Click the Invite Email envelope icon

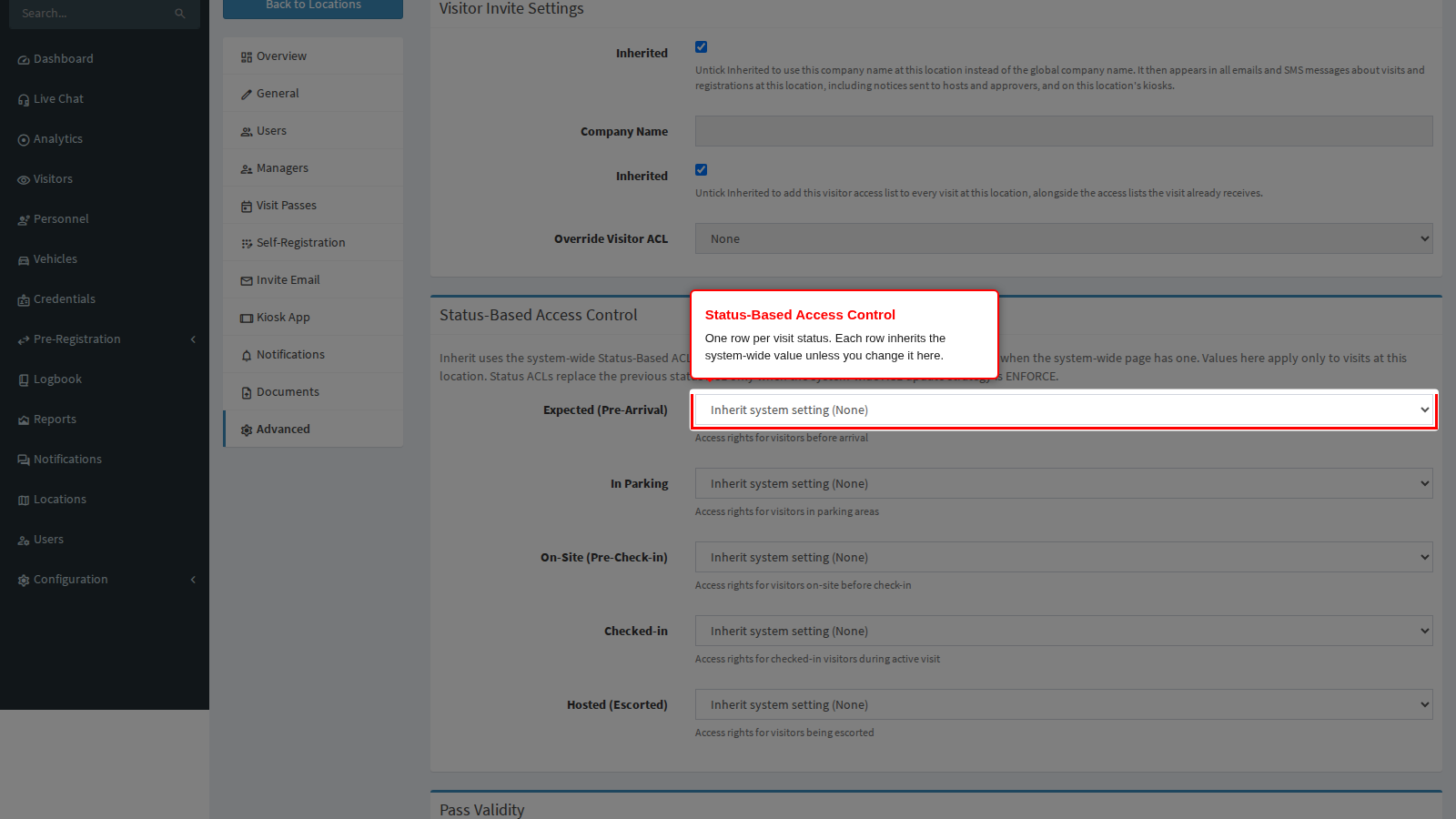(247, 281)
